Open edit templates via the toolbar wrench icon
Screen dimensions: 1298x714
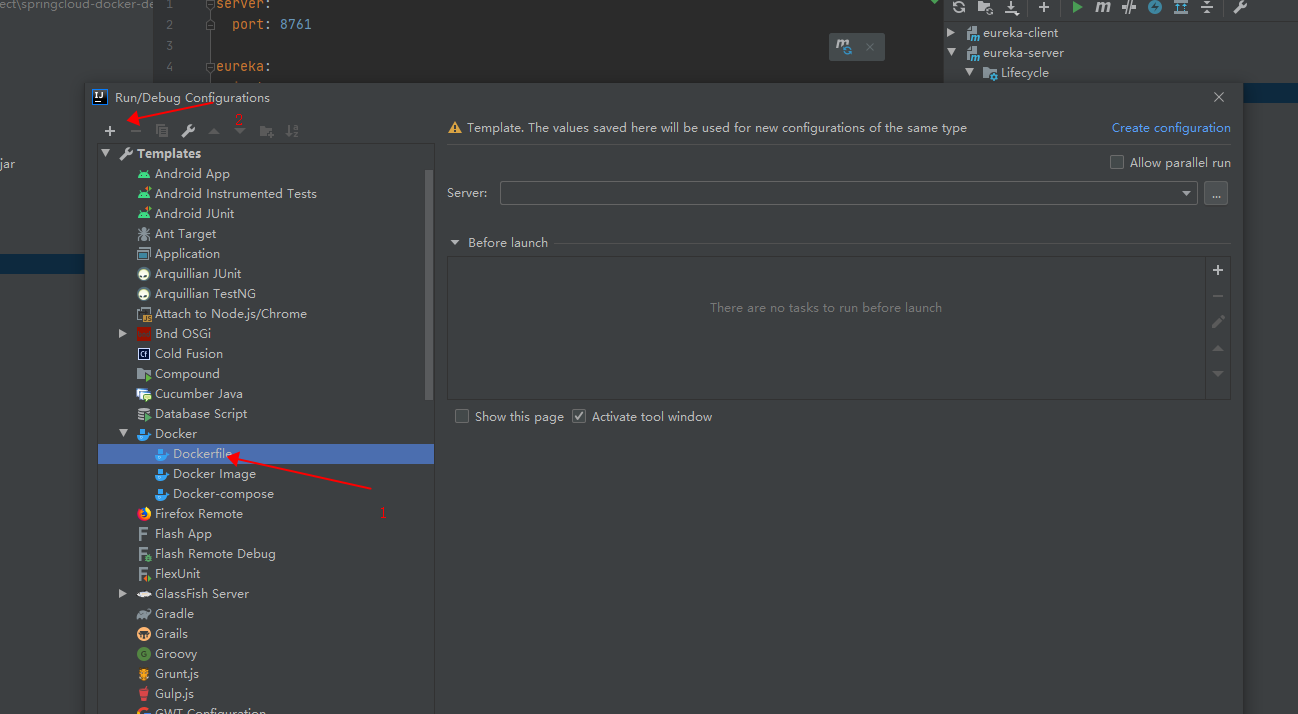click(x=188, y=131)
